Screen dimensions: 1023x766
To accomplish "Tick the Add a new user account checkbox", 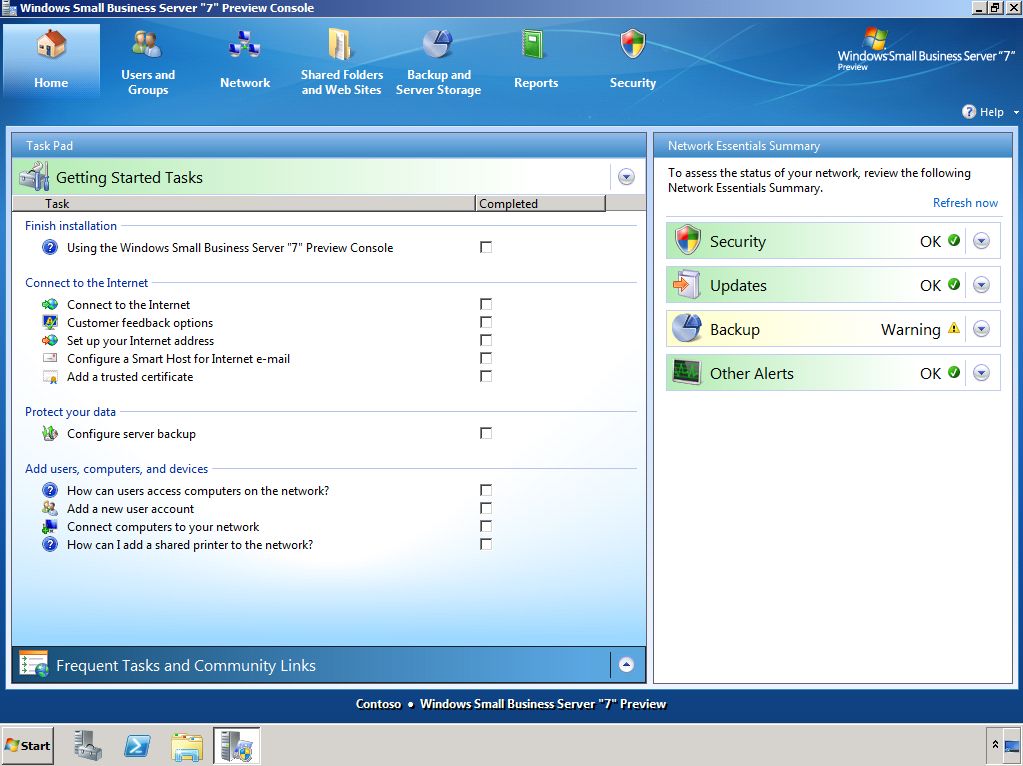I will (486, 508).
